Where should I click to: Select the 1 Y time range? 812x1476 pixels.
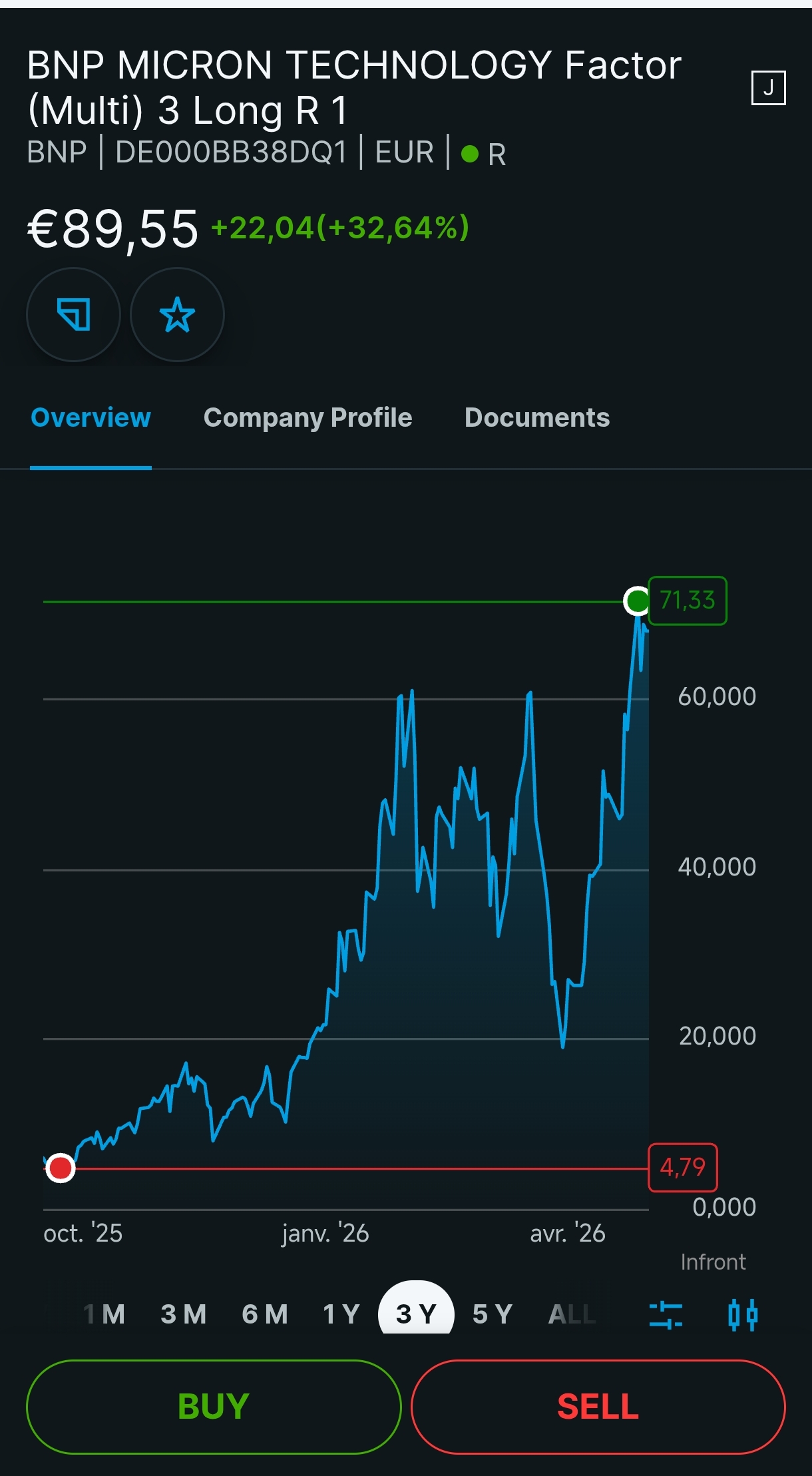click(341, 1314)
